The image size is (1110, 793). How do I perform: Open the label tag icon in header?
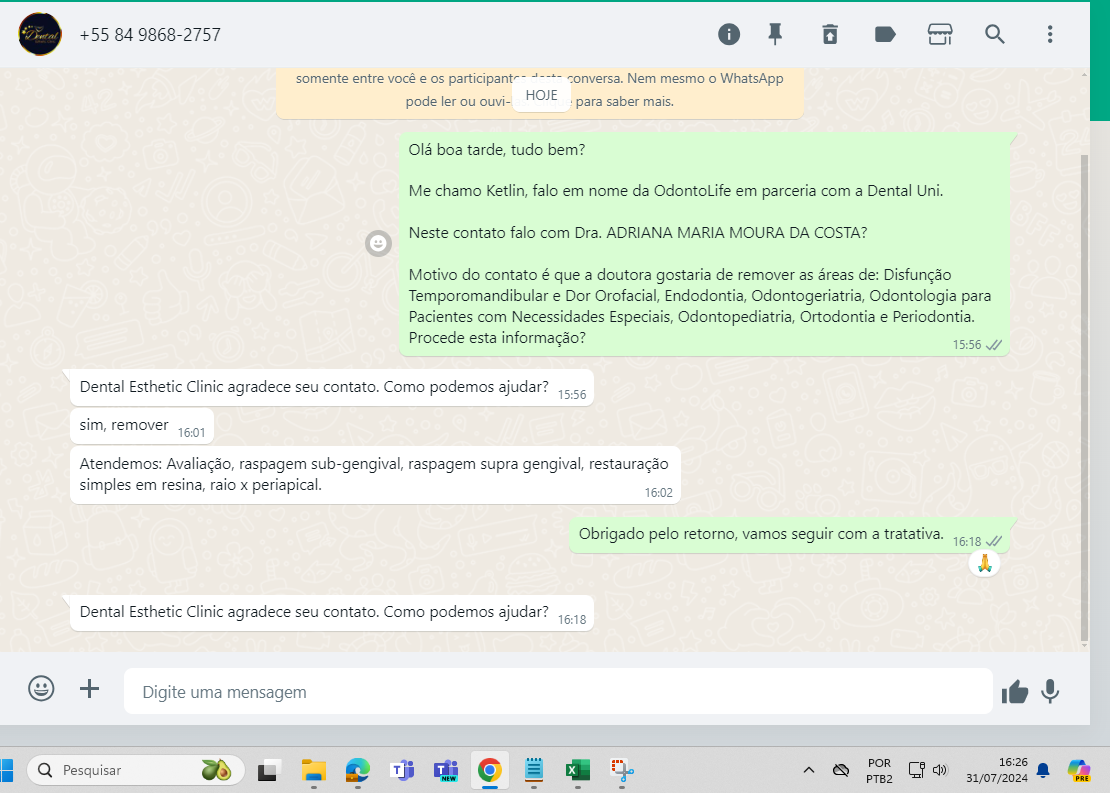click(x=885, y=34)
